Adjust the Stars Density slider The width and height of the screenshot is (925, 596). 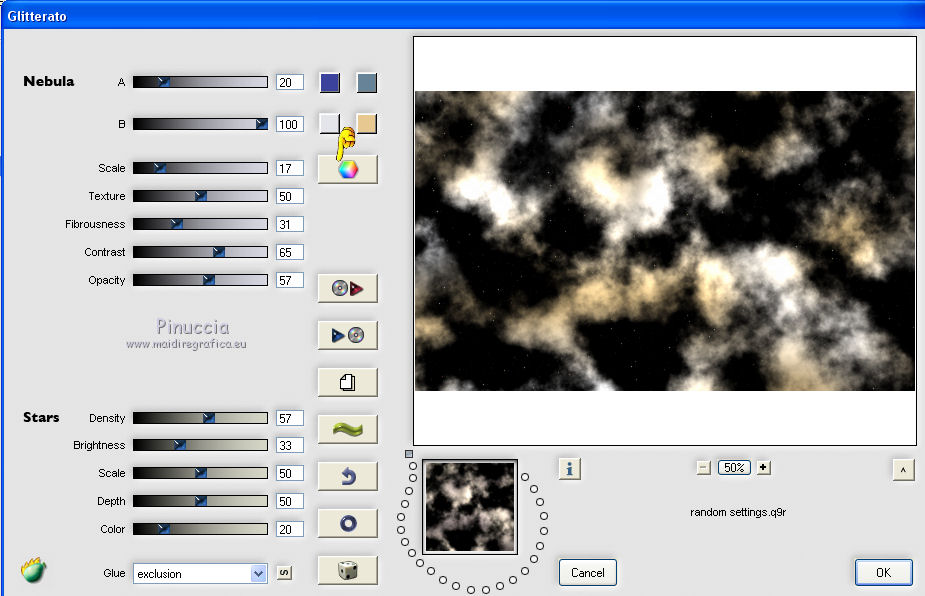200,418
